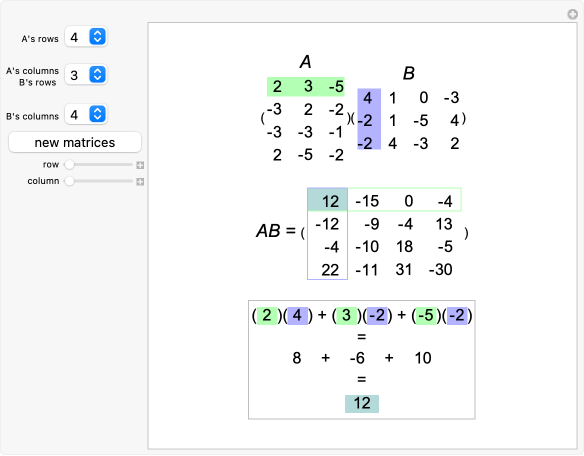Screen dimensions: 584x456
Task: Click the row slider track
Action: click(x=99, y=164)
